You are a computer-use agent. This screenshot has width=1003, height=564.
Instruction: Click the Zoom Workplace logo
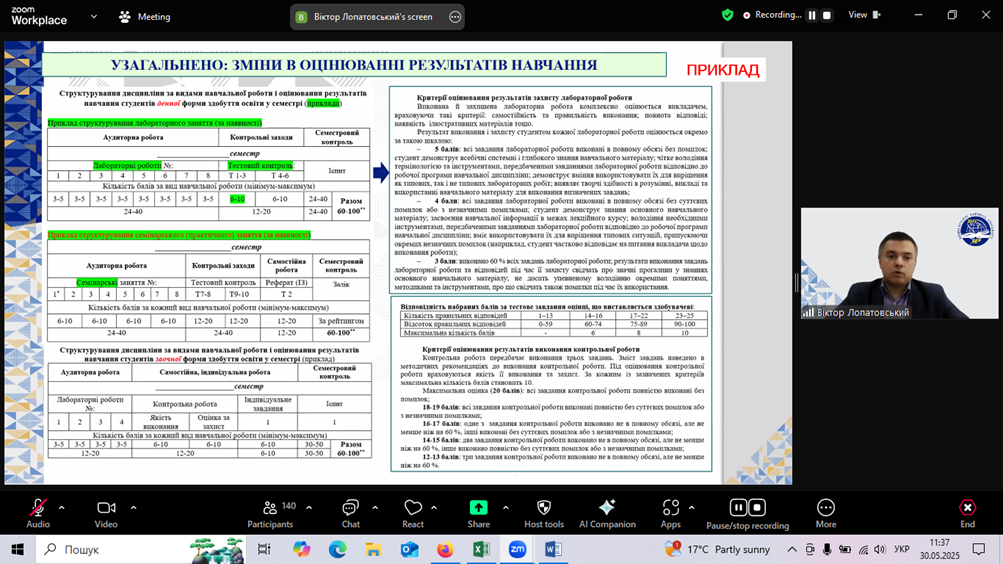(39, 16)
